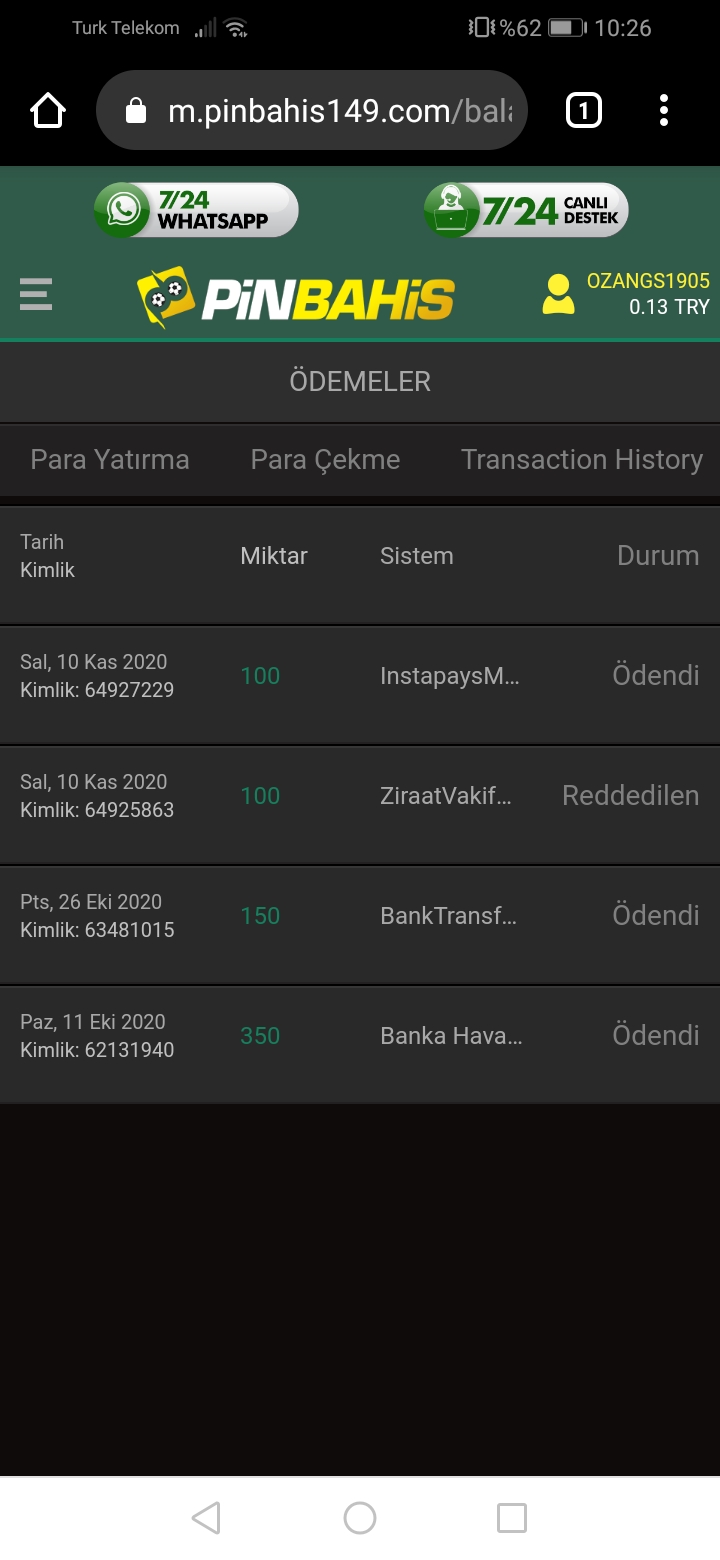The width and height of the screenshot is (720, 1560).
Task: Open the browser tab switcher
Action: click(584, 110)
